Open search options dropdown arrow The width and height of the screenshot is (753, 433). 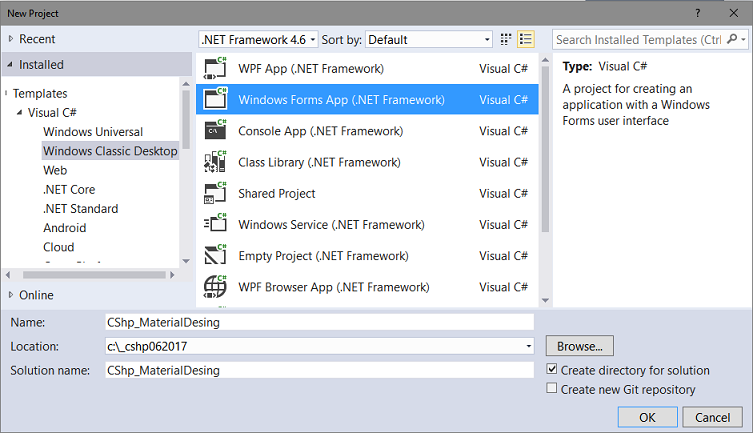743,39
